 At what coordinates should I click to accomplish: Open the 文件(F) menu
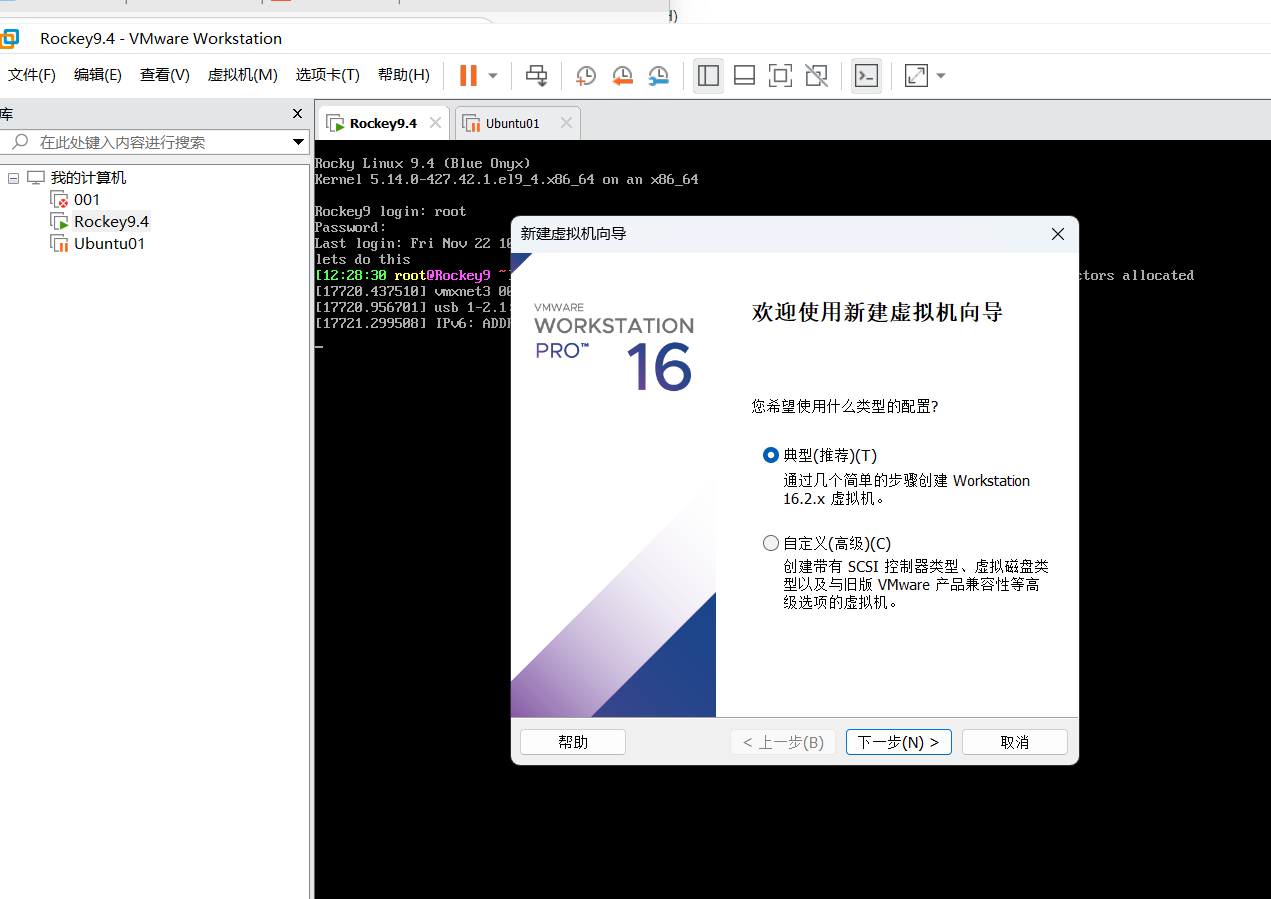pos(32,75)
